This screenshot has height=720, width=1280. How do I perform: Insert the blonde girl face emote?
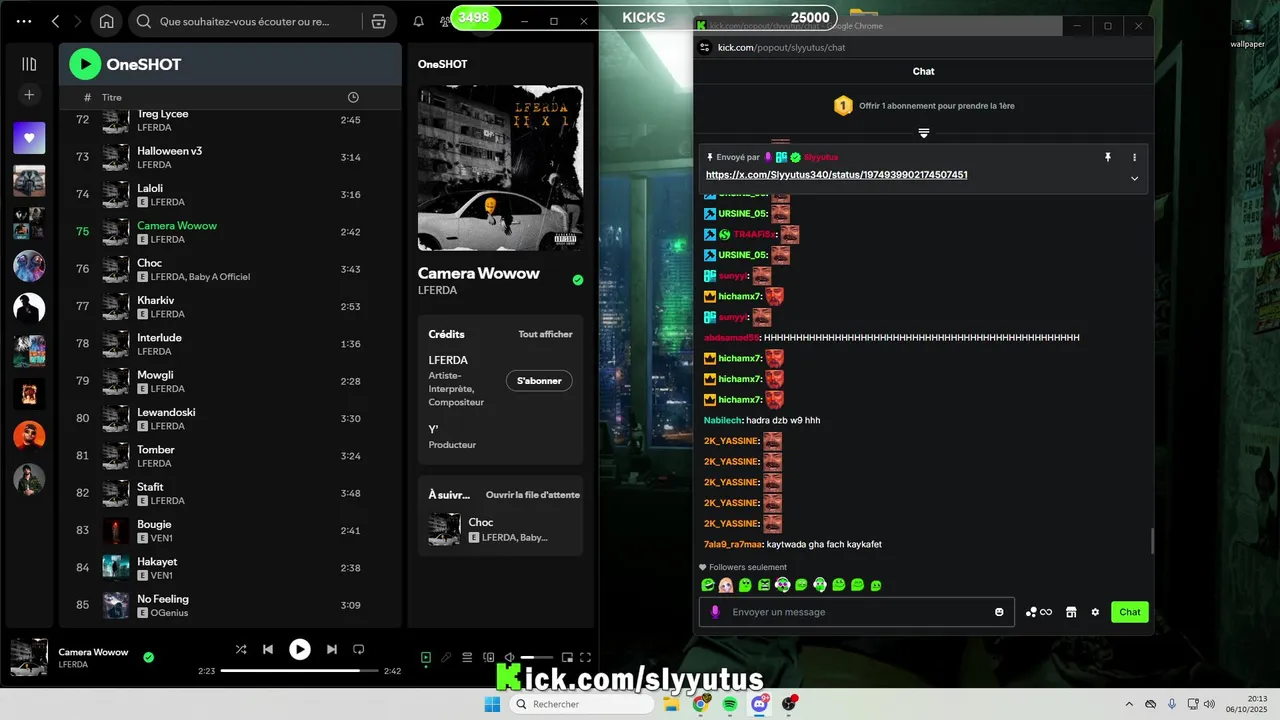(726, 585)
